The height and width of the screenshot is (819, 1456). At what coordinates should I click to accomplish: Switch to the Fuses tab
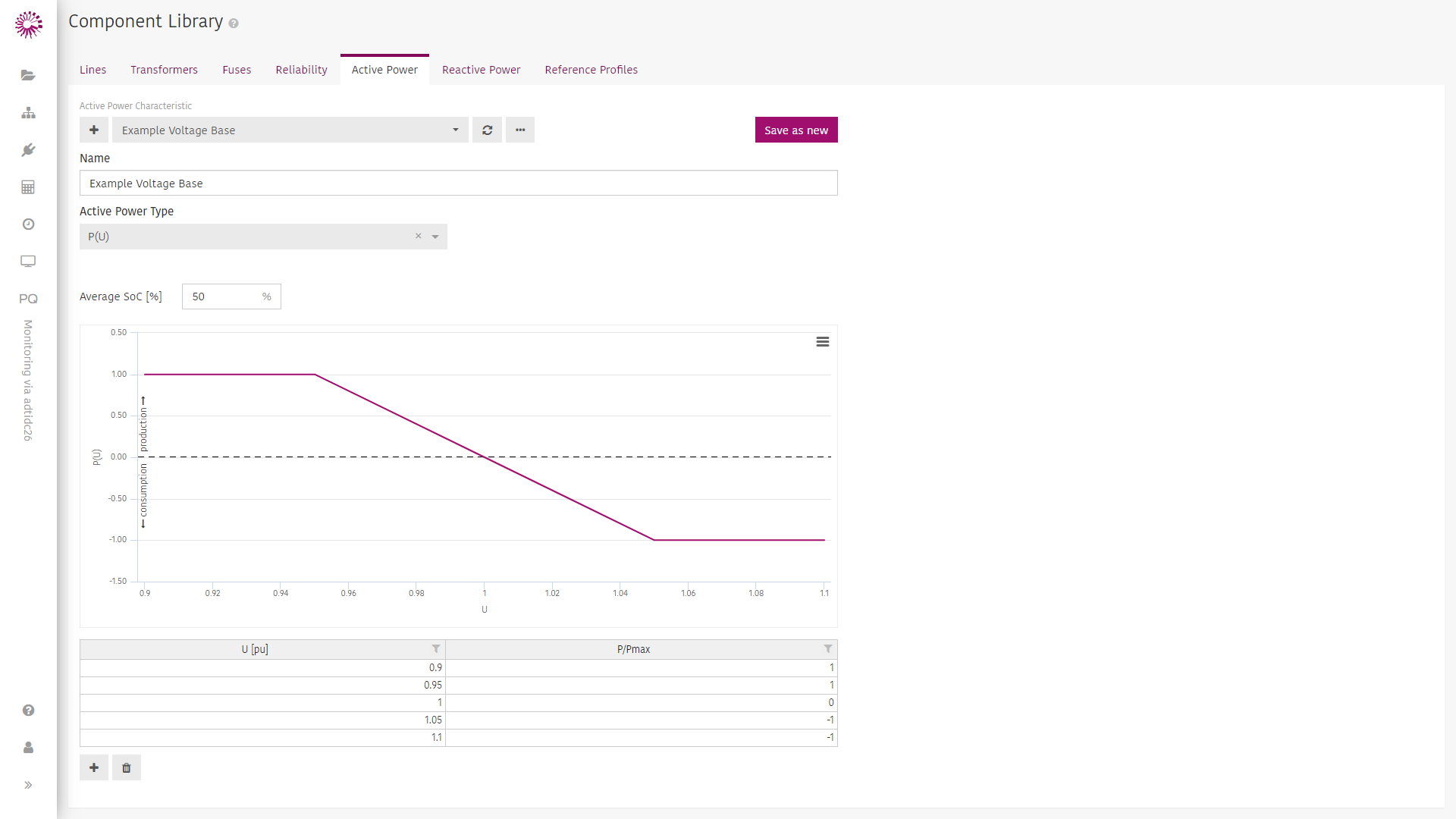point(237,70)
